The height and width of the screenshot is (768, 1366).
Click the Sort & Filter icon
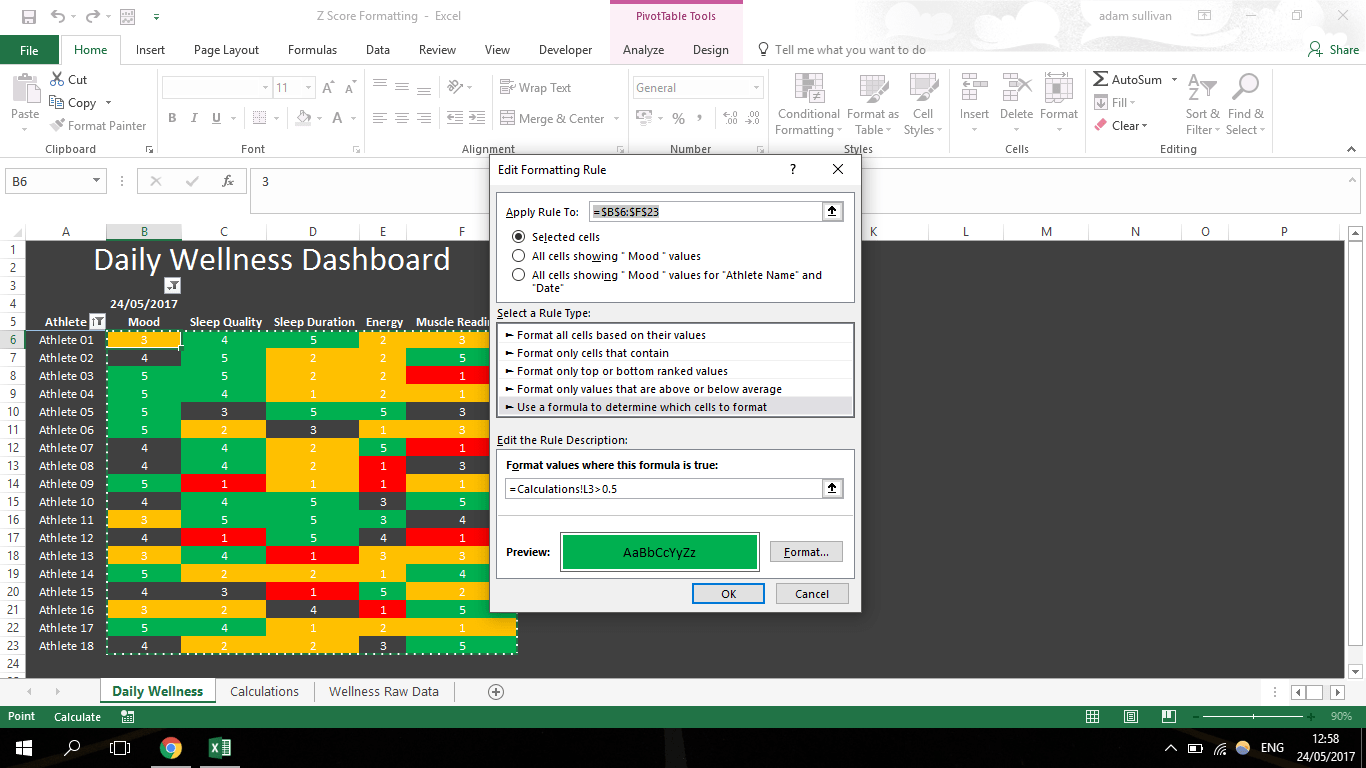pyautogui.click(x=1199, y=90)
